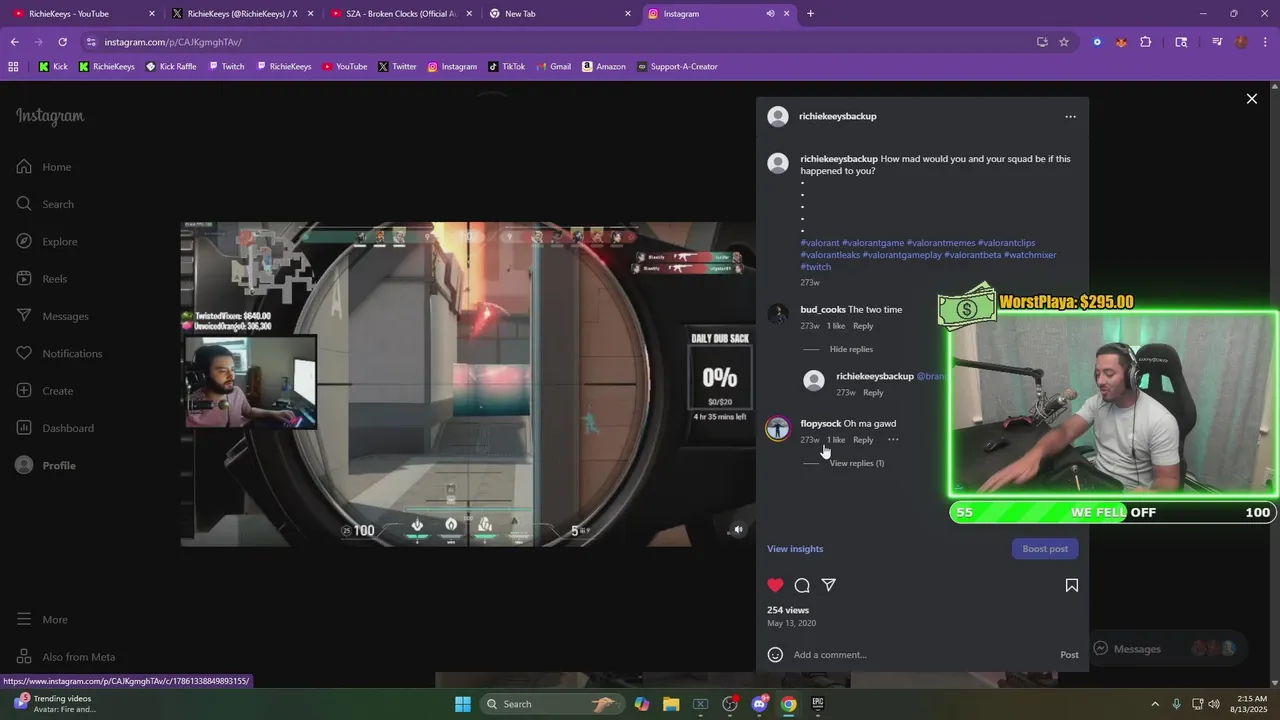Reply to flopysock comment
The height and width of the screenshot is (720, 1280).
[x=863, y=440]
